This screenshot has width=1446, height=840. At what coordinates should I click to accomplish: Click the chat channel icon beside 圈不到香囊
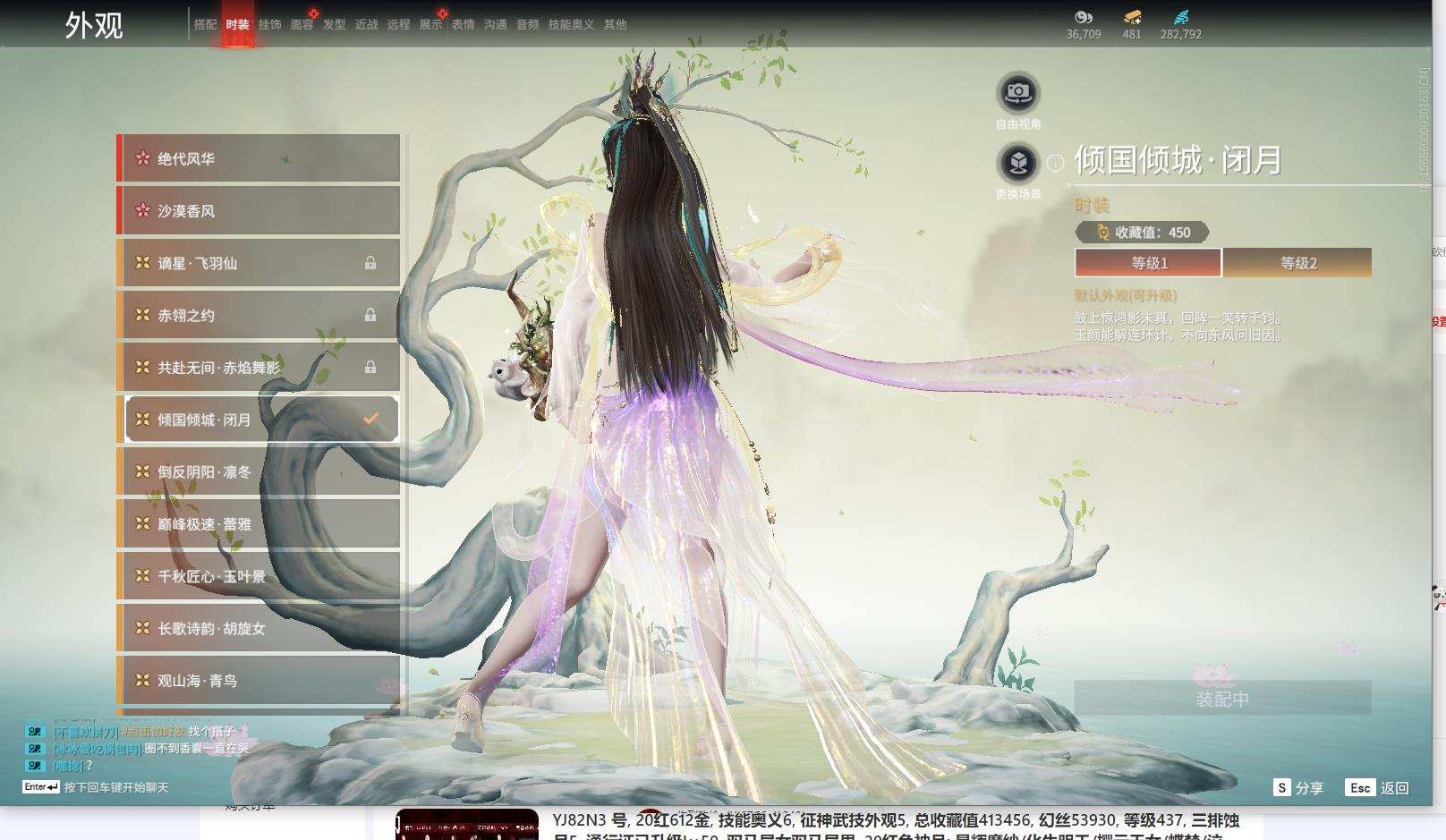coord(34,749)
